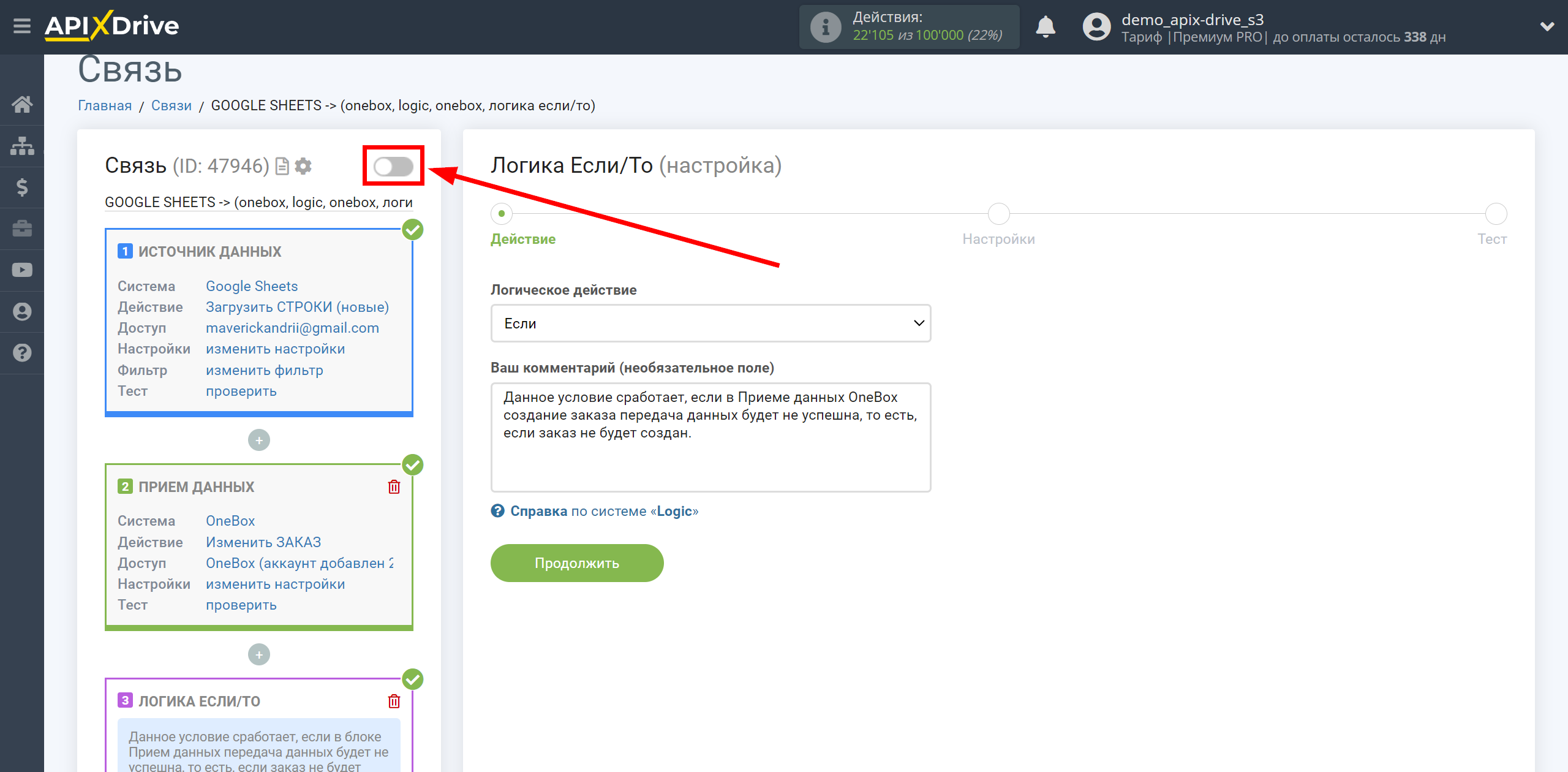This screenshot has width=1568, height=772.
Task: Click проверить in OneBox block
Action: 241,605
